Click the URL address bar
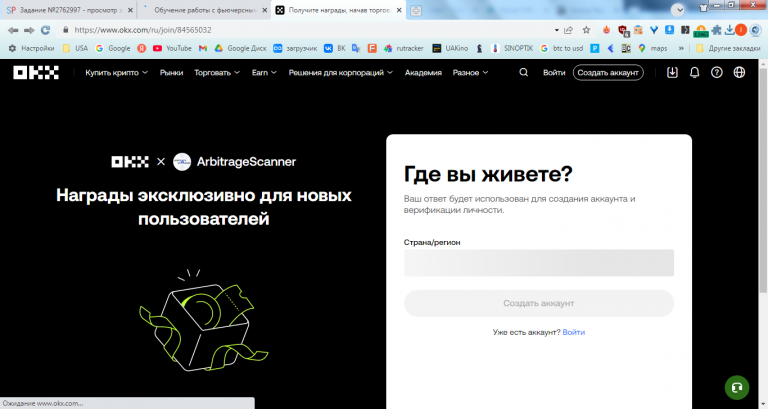Viewport: 768px width, 409px height. click(x=309, y=30)
